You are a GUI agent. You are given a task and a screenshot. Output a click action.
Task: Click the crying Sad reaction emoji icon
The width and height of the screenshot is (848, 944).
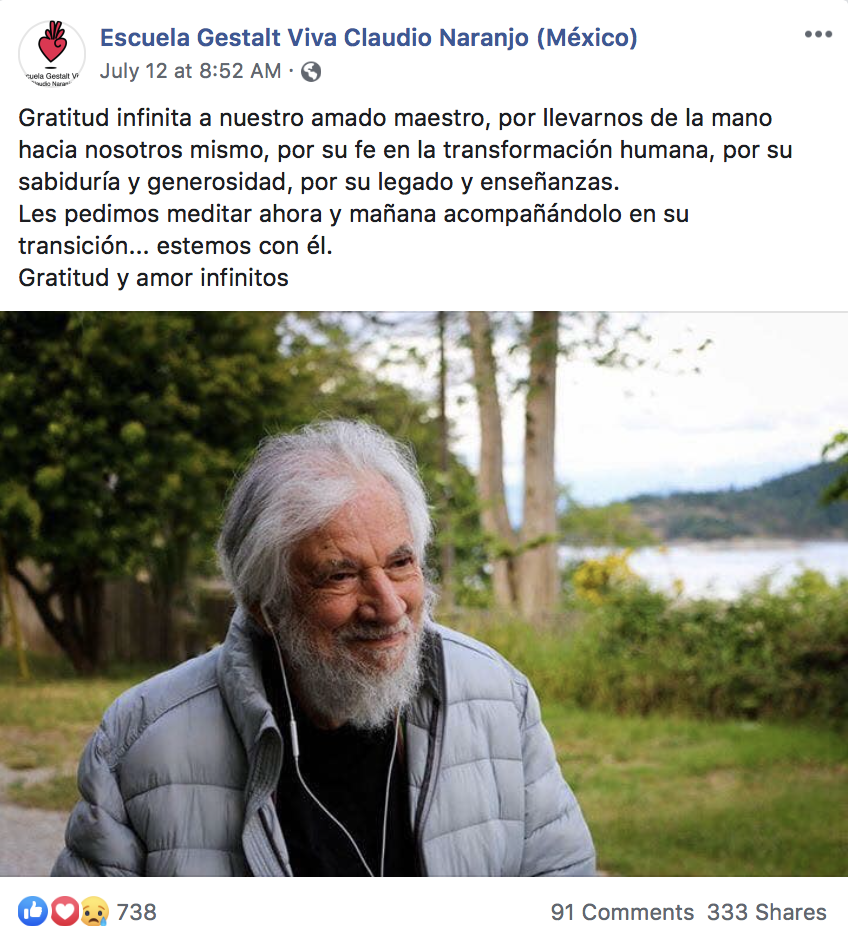95,911
